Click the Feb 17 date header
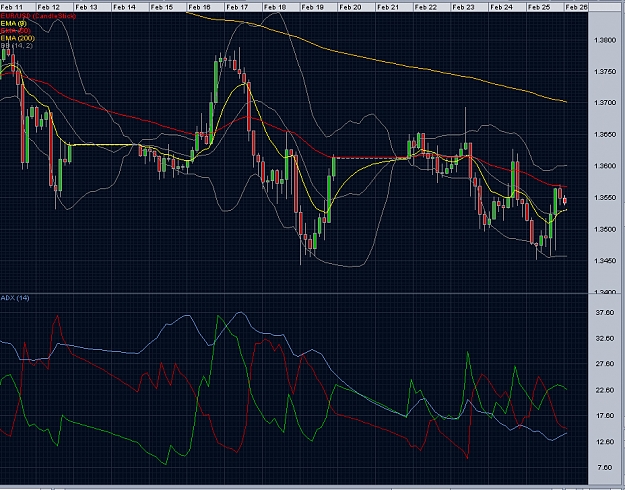 237,7
